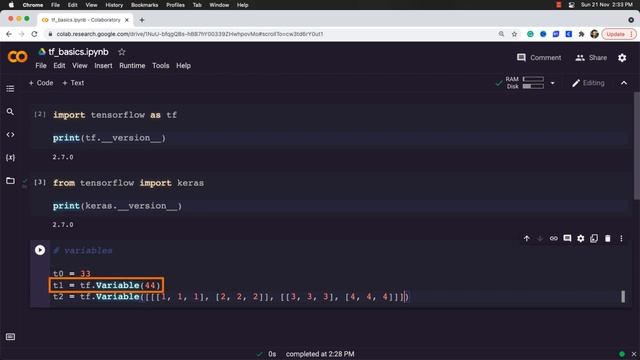Open the Editing mode dropdown
The height and width of the screenshot is (360, 640).
coord(588,83)
